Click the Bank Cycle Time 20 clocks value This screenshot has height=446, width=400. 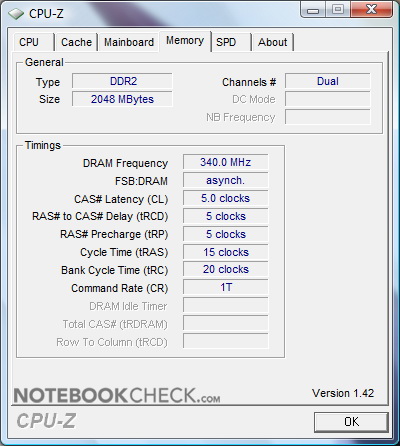point(226,269)
